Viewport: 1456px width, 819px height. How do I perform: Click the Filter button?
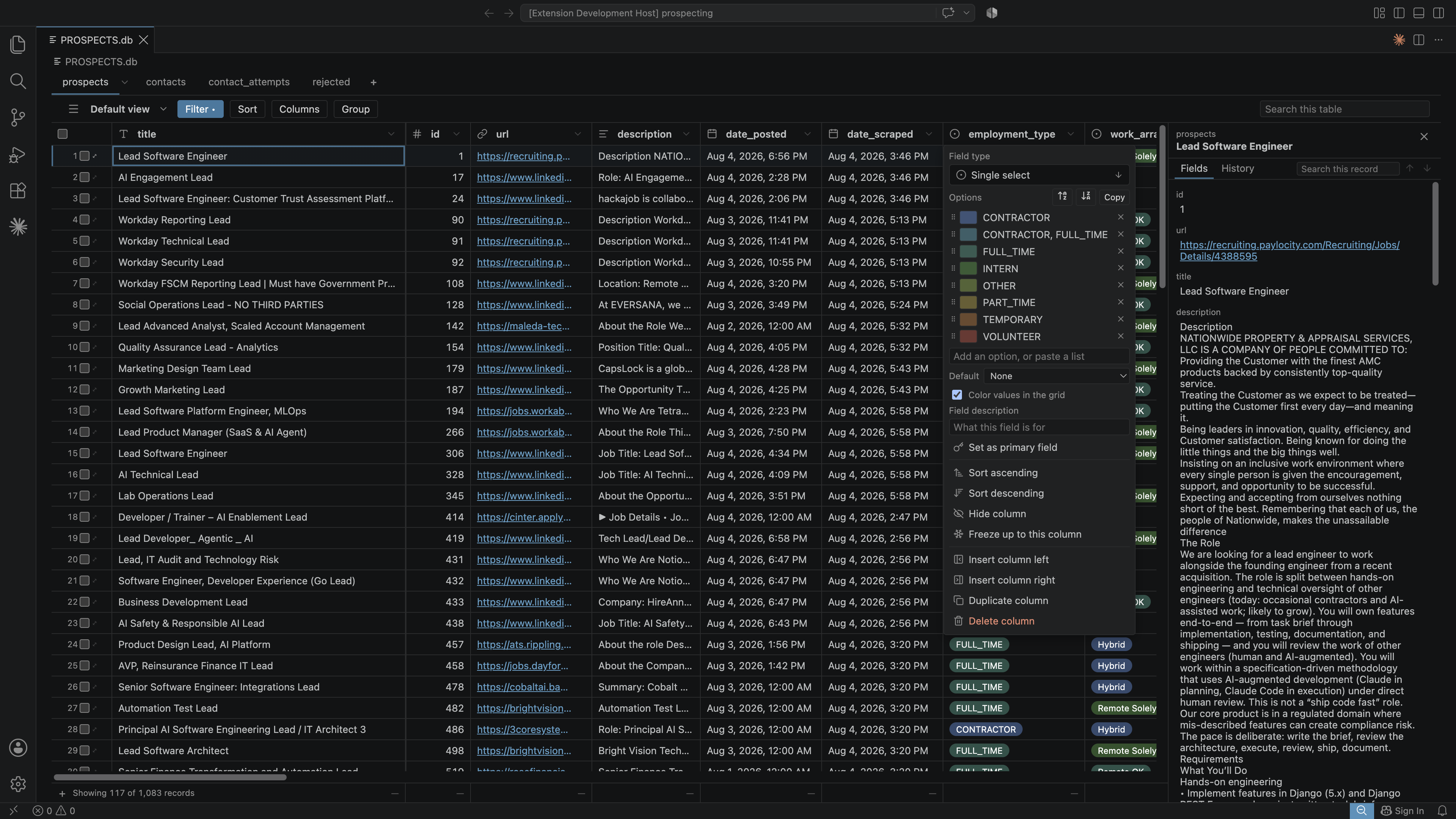tap(200, 109)
